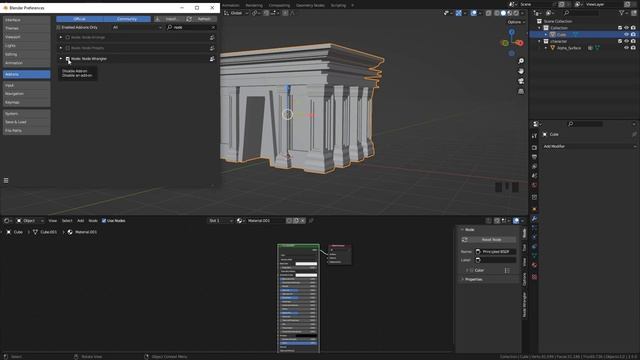Open the viewport shading options dropdown
This screenshot has width=640, height=360.
coord(522,13)
